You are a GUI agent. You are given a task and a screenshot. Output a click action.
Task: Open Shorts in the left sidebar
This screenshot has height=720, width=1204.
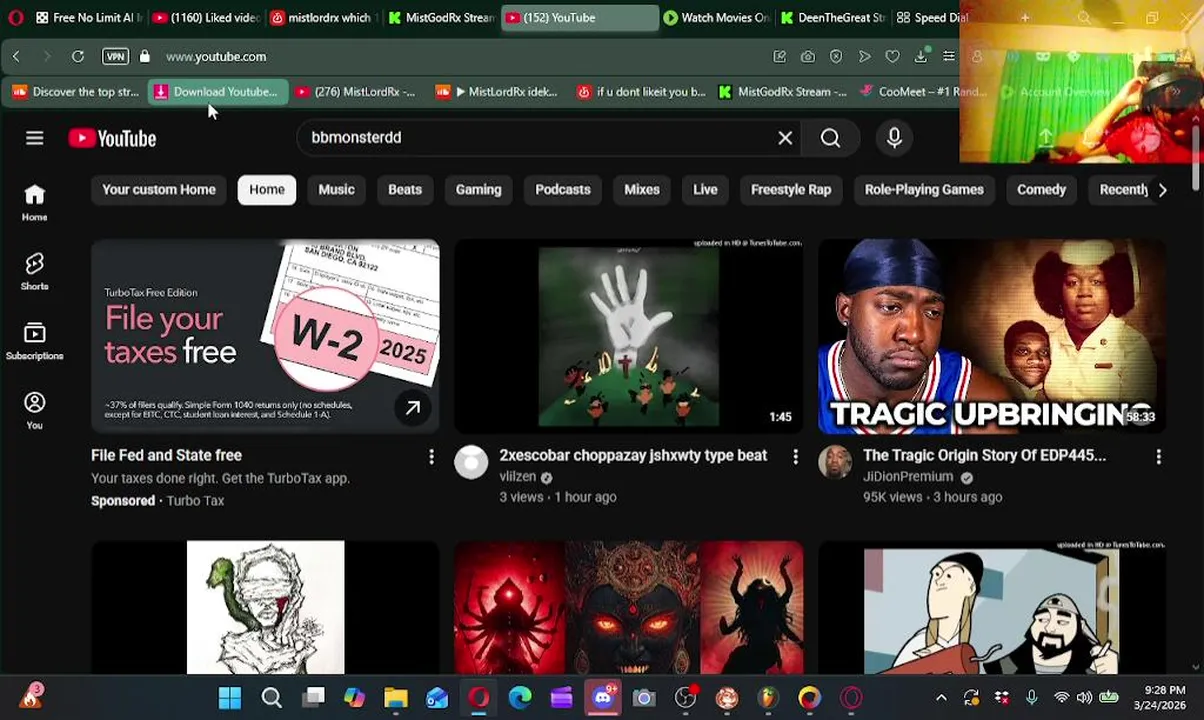click(34, 271)
